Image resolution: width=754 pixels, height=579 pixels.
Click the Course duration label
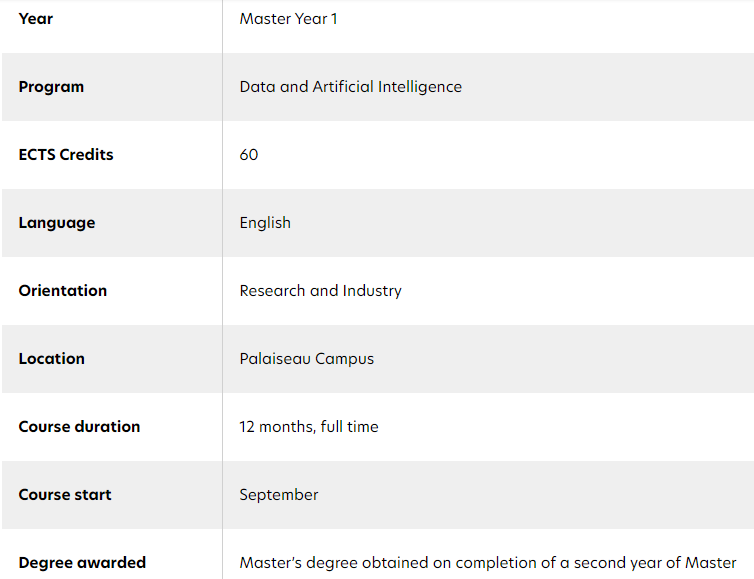tap(79, 427)
